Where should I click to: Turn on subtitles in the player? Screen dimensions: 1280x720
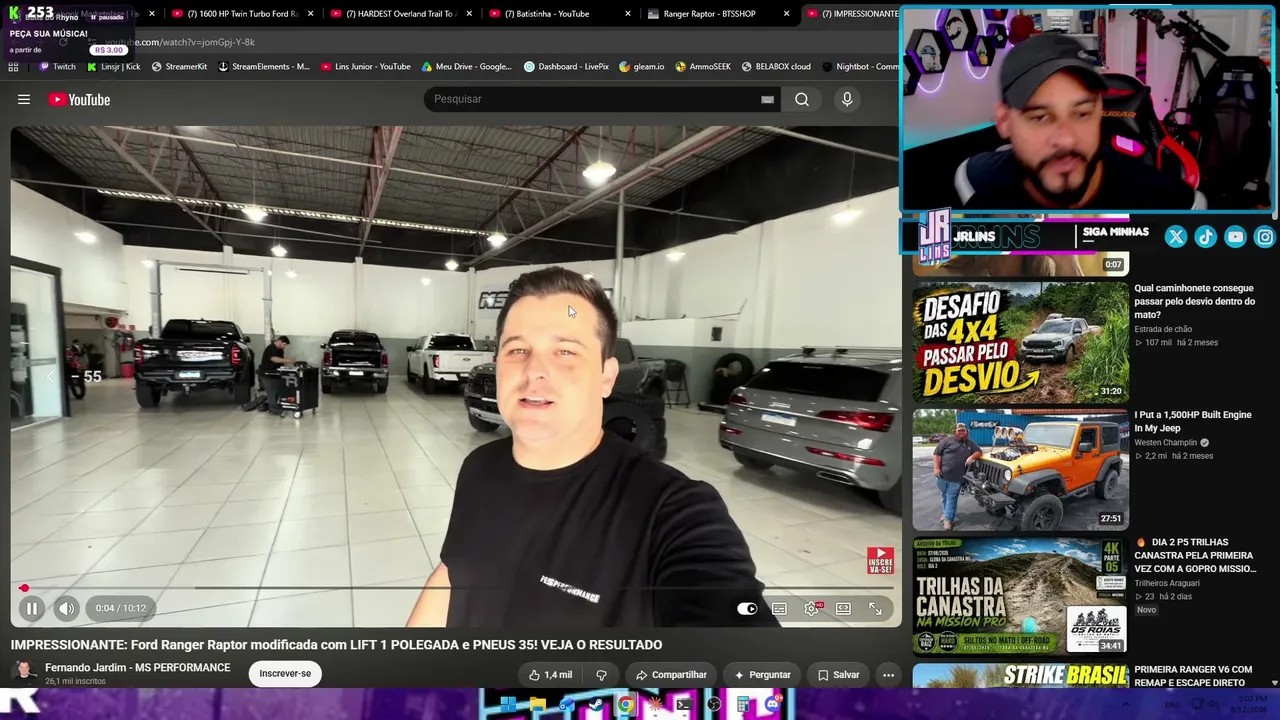point(779,608)
